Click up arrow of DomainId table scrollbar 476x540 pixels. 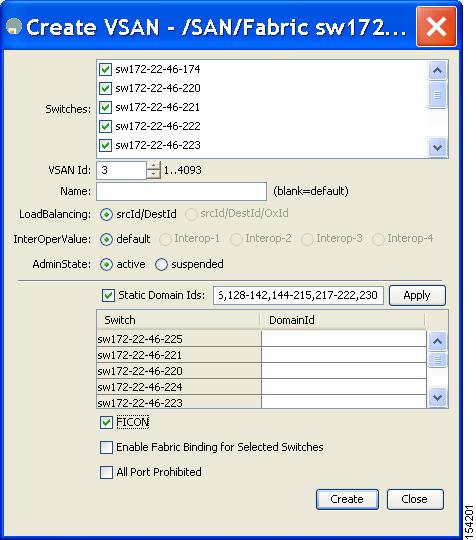click(x=437, y=342)
